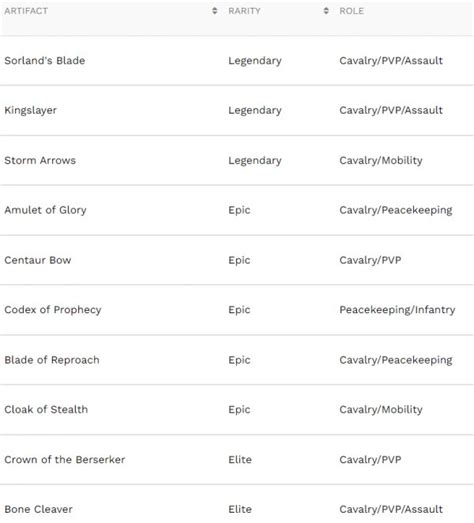The width and height of the screenshot is (474, 523).
Task: Click Epic rarity of Centaur Bow
Action: click(239, 260)
